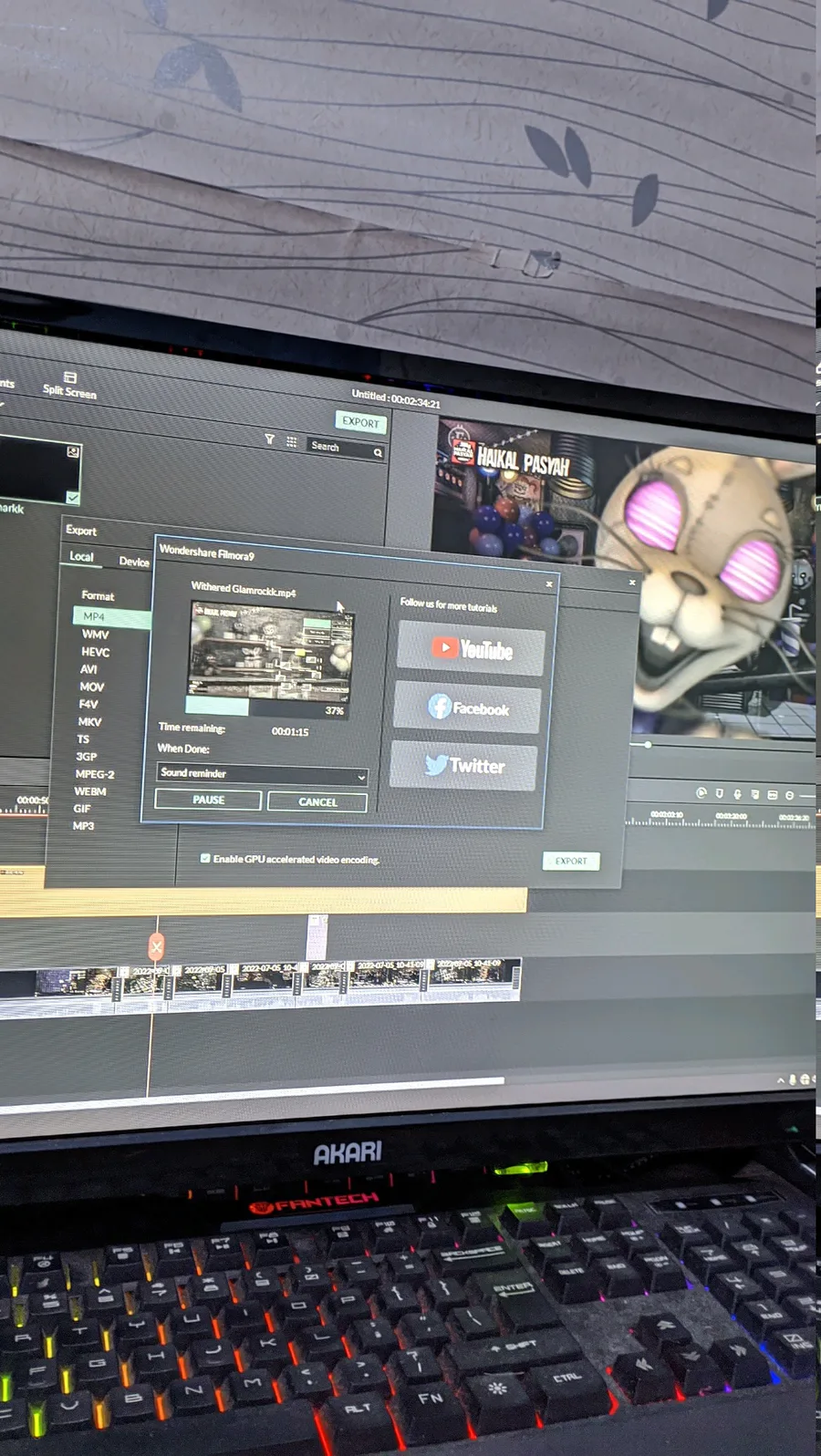Click the preview player seek slider handle
This screenshot has height=1456, width=821.
[648, 744]
